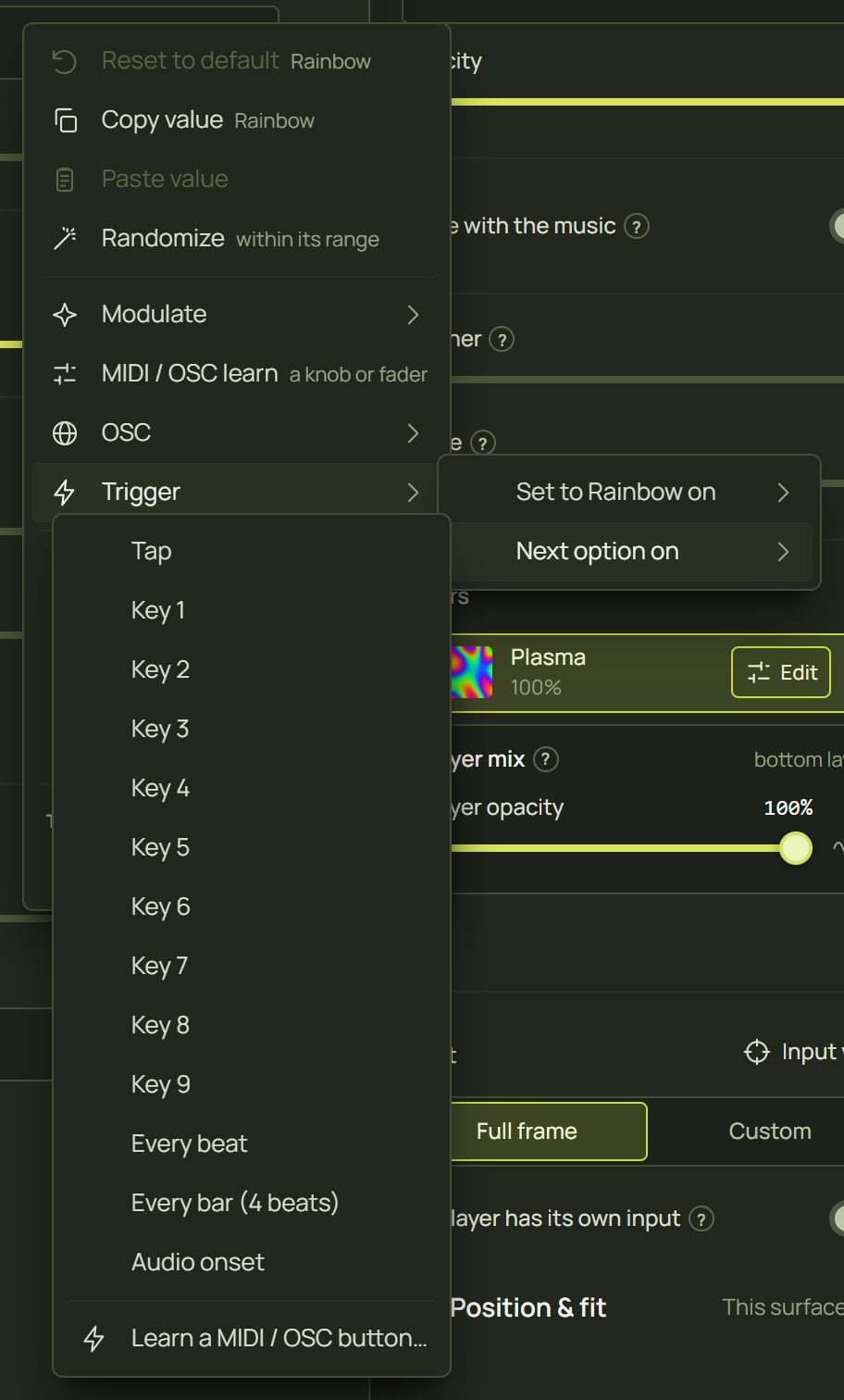The width and height of the screenshot is (844, 1400).
Task: Adjust the Layer opacity slider handle
Action: click(x=795, y=848)
